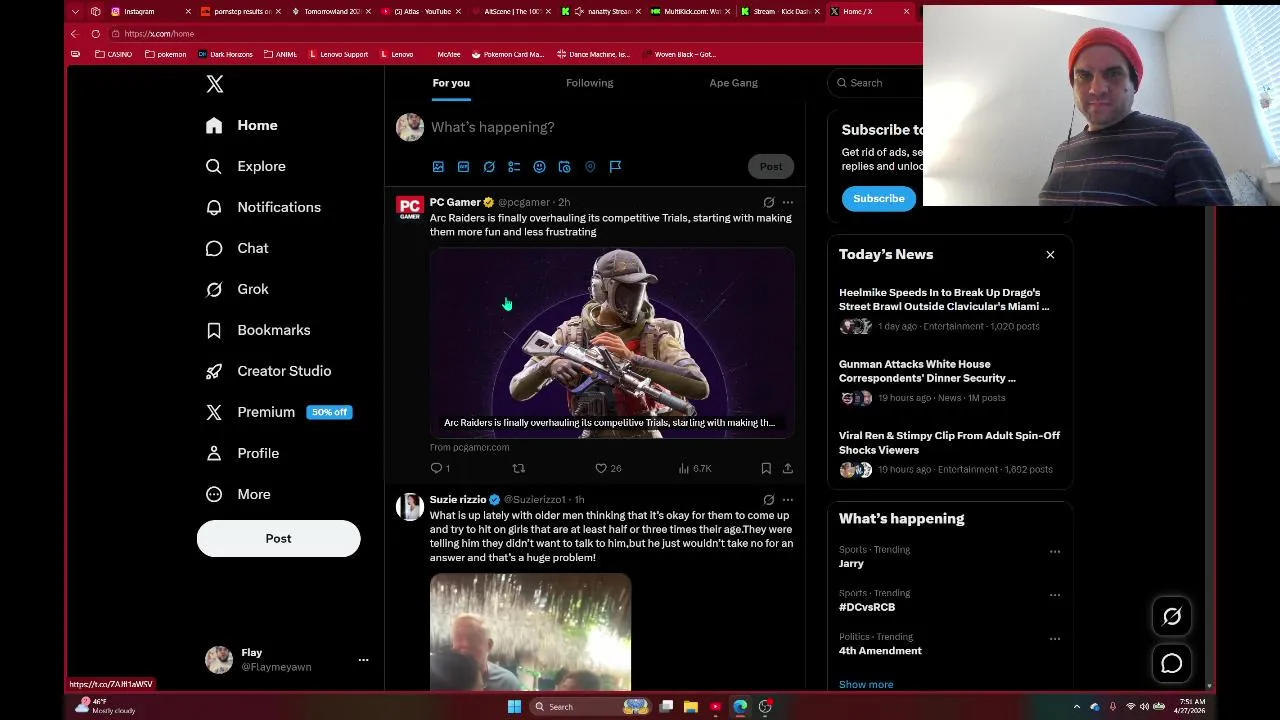The image size is (1280, 720).
Task: Bookmark the PC Gamer post
Action: pos(766,468)
